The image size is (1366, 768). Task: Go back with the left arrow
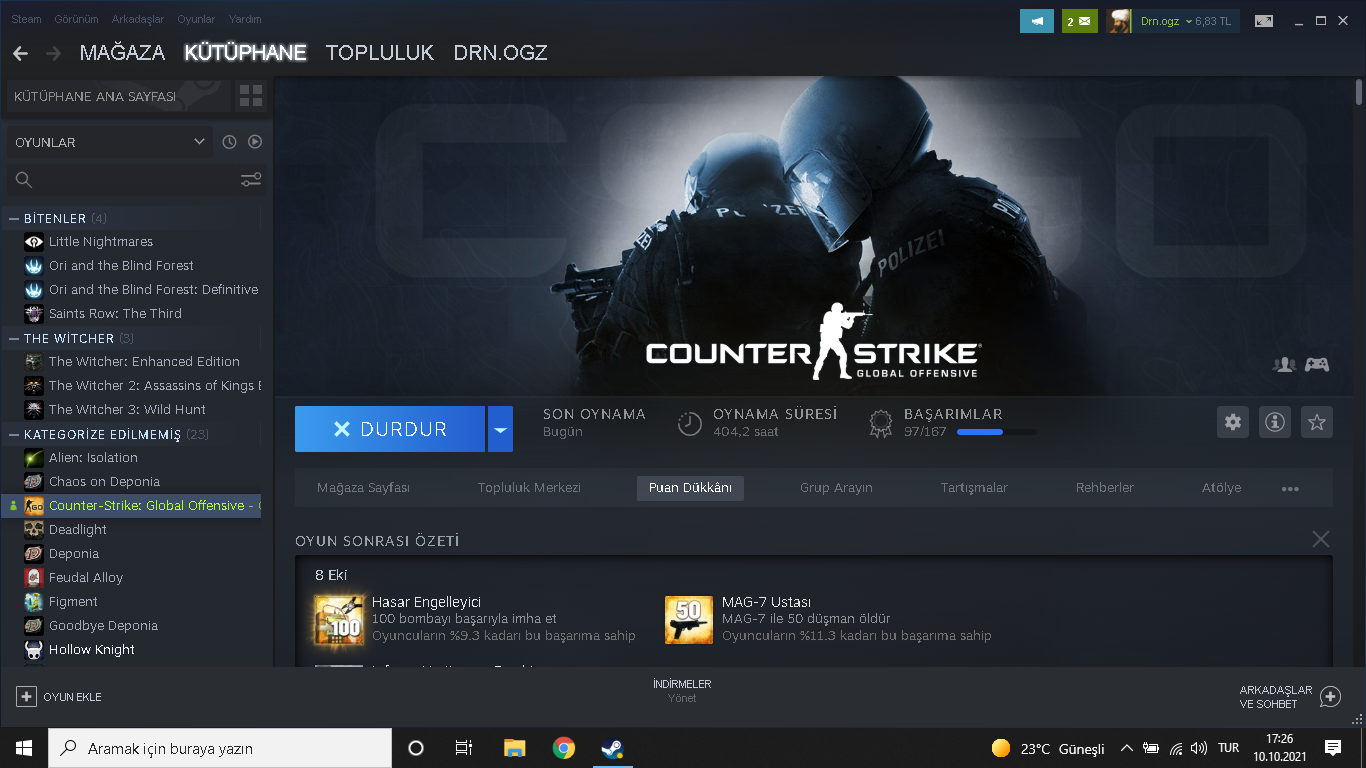[20, 53]
